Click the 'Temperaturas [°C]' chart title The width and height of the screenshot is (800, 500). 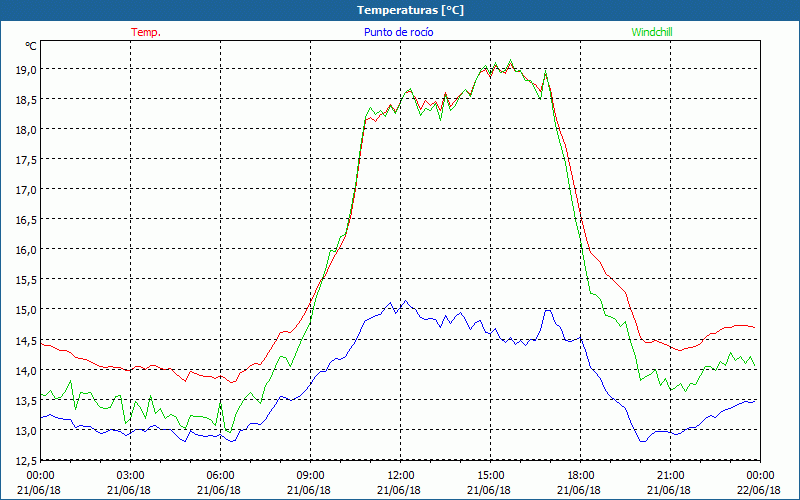coord(410,10)
